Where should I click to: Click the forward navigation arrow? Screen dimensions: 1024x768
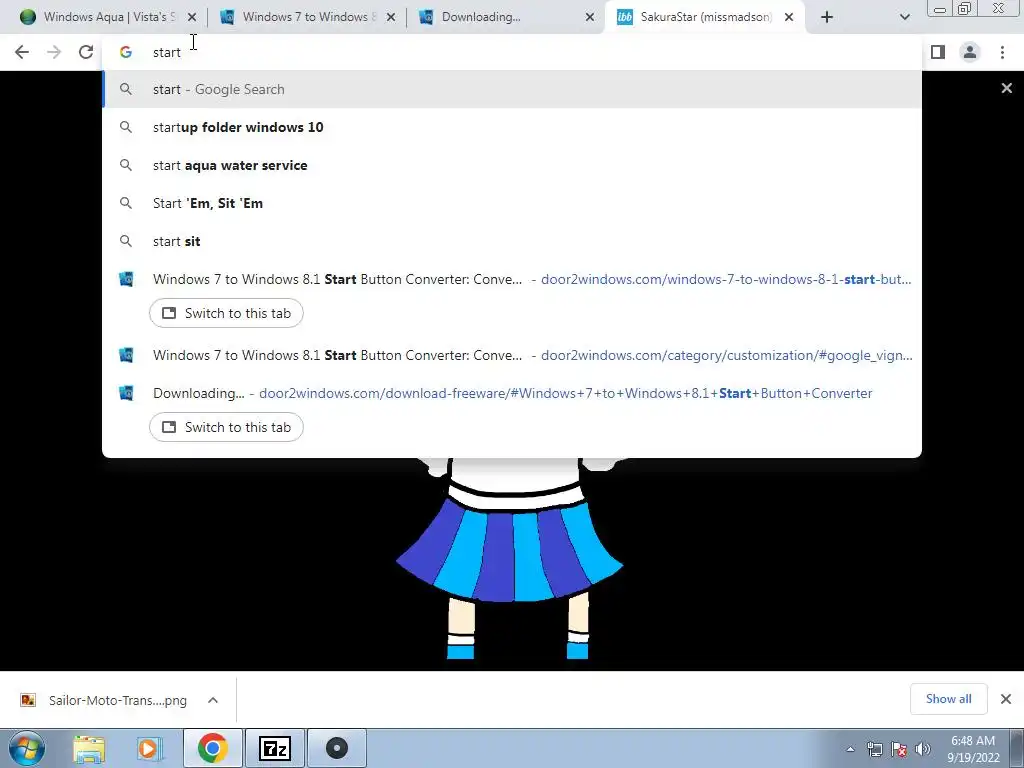coord(54,52)
